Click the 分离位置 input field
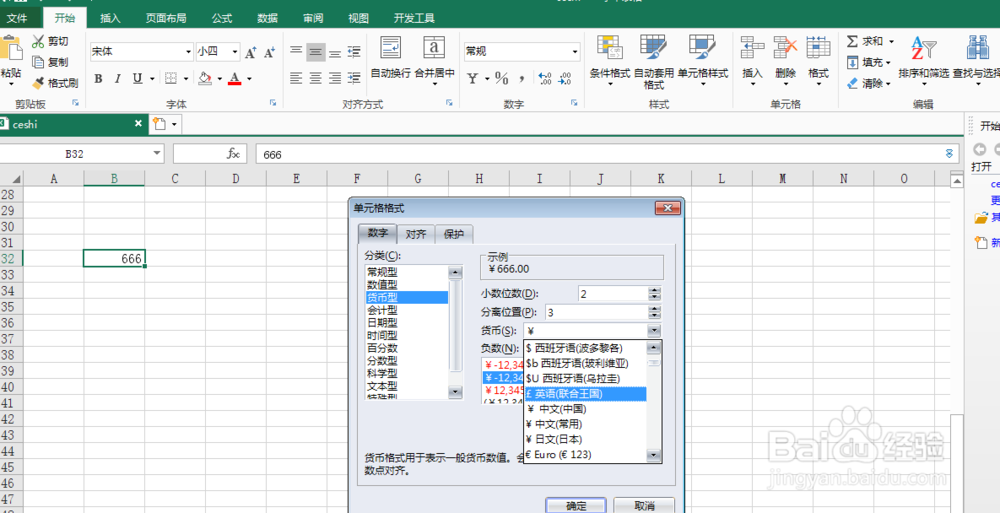1000x513 pixels. click(595, 313)
